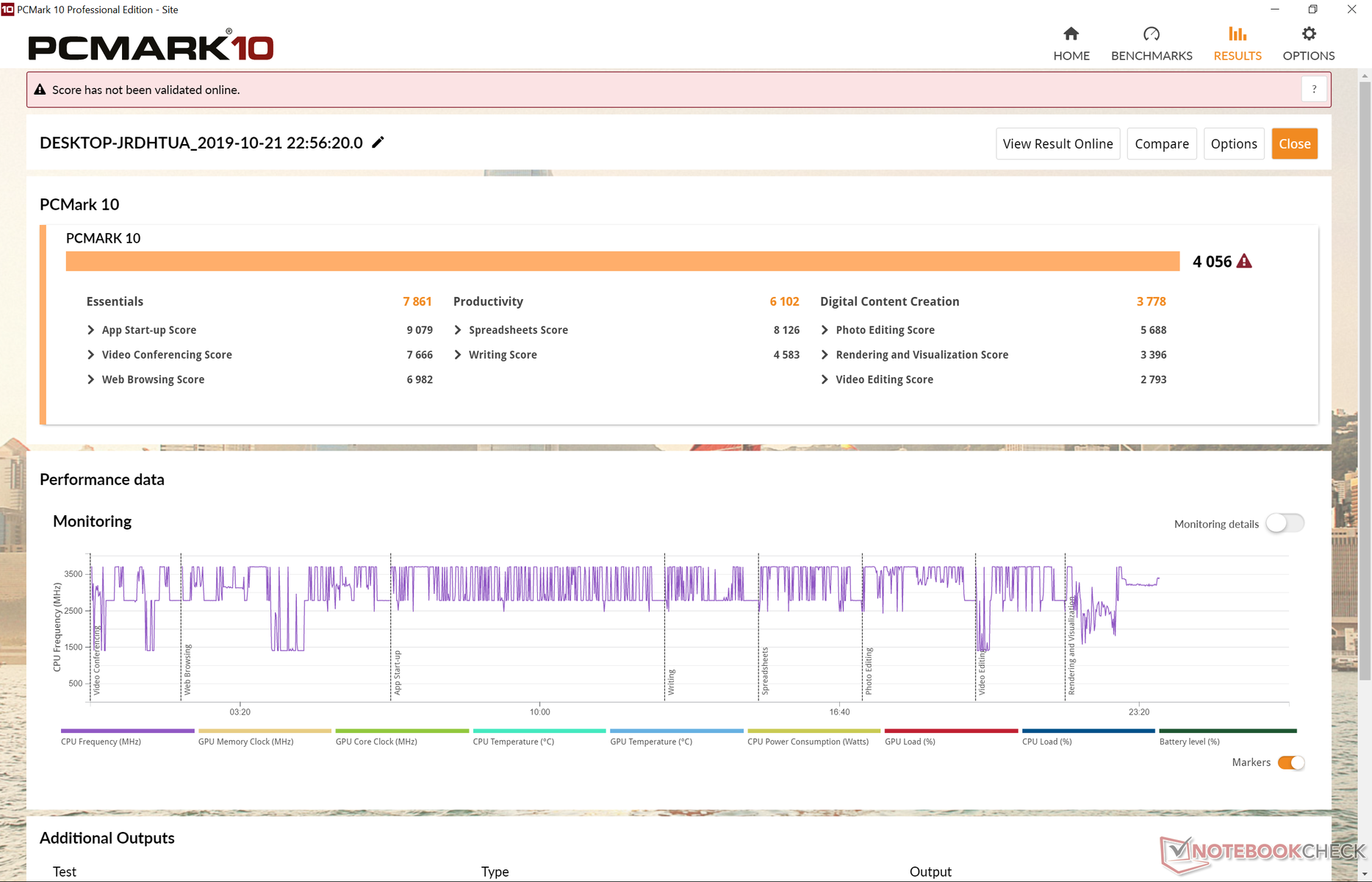Expand the App Start-up Score row
This screenshot has height=882, width=1372.
click(91, 330)
